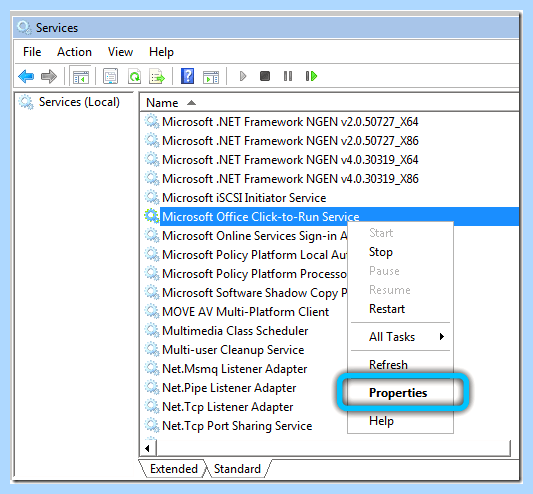Viewport: 533px width, 494px height.
Task: Click gear icon of Microsoft Office Click-to-Run Service
Action: [152, 216]
